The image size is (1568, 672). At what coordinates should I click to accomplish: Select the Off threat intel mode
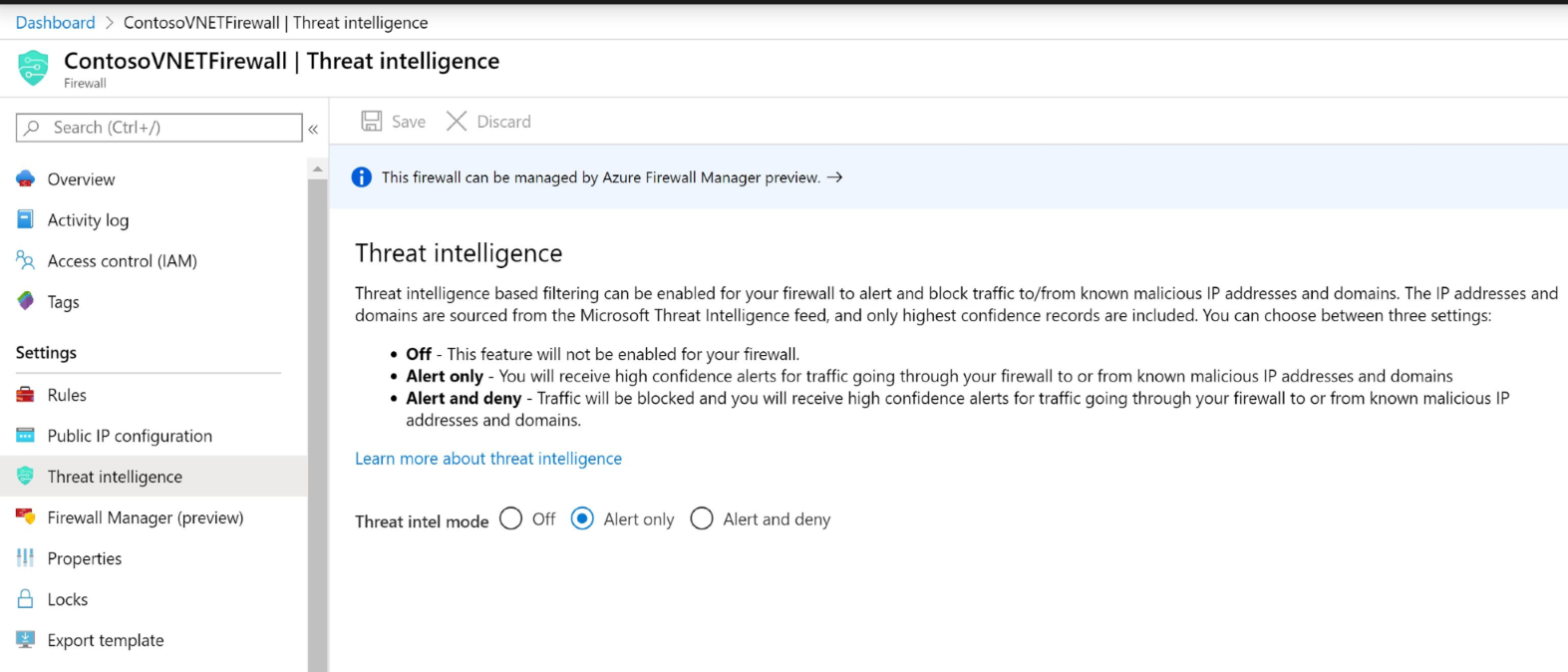point(511,518)
